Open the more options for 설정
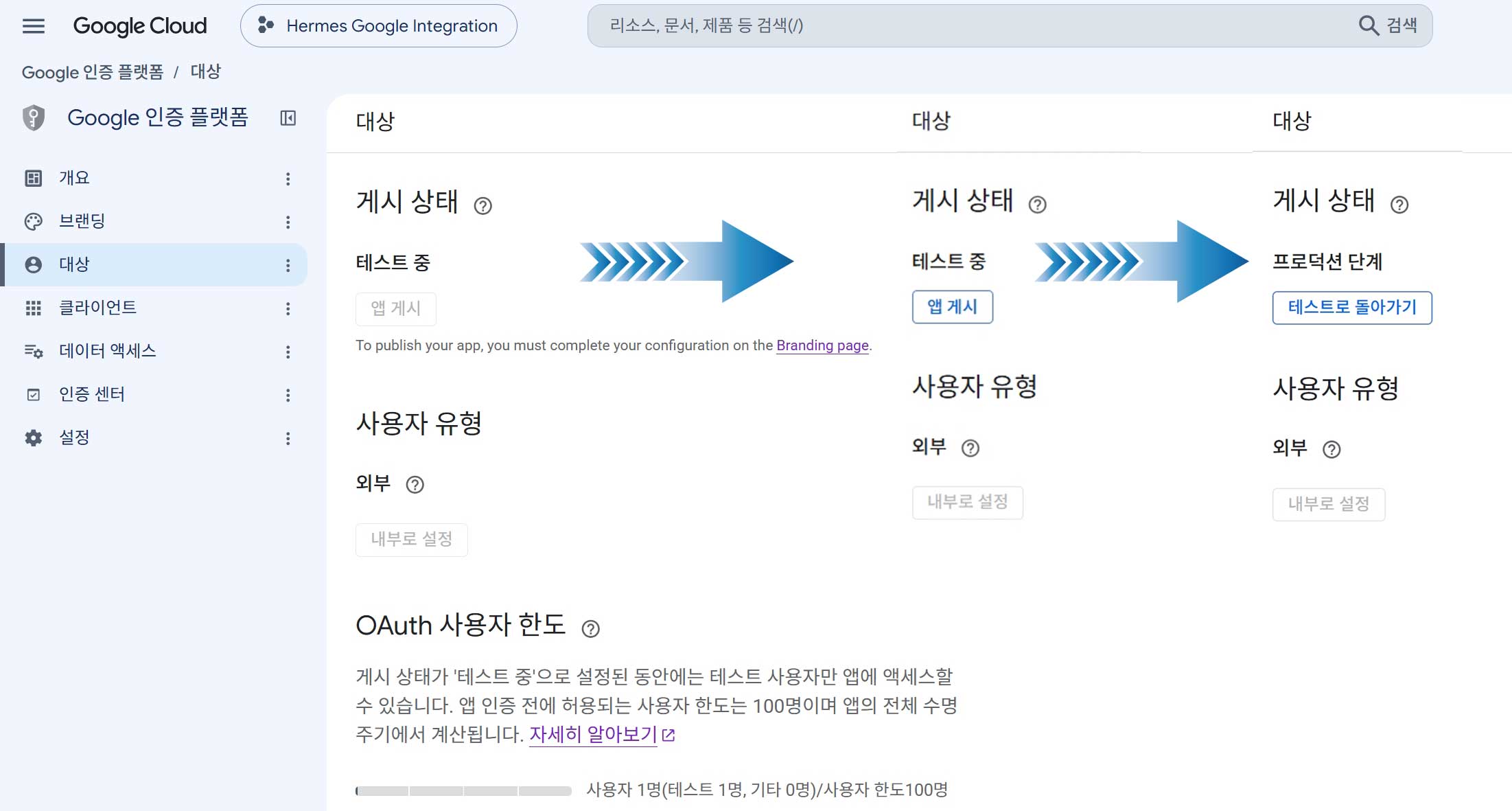 click(288, 438)
